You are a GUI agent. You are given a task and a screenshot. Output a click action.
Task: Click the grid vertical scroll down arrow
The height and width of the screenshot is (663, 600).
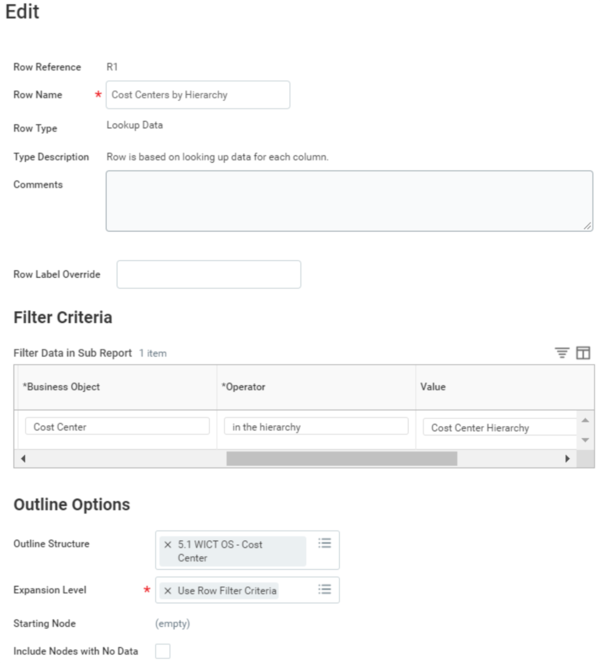pyautogui.click(x=586, y=440)
